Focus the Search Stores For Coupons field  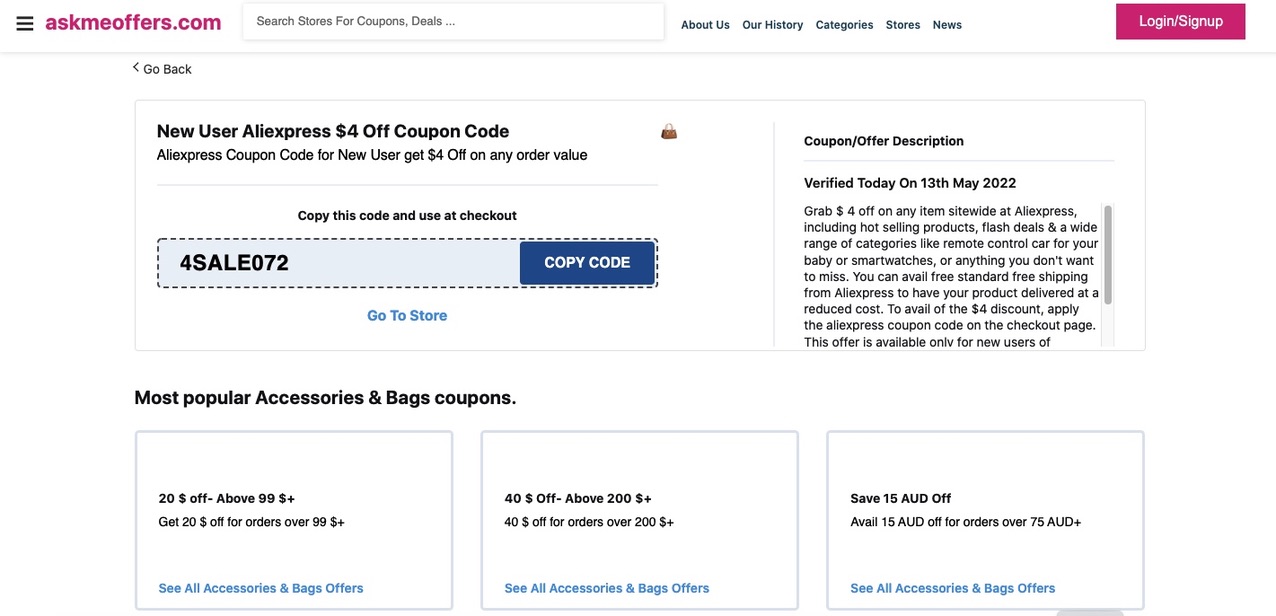453,21
